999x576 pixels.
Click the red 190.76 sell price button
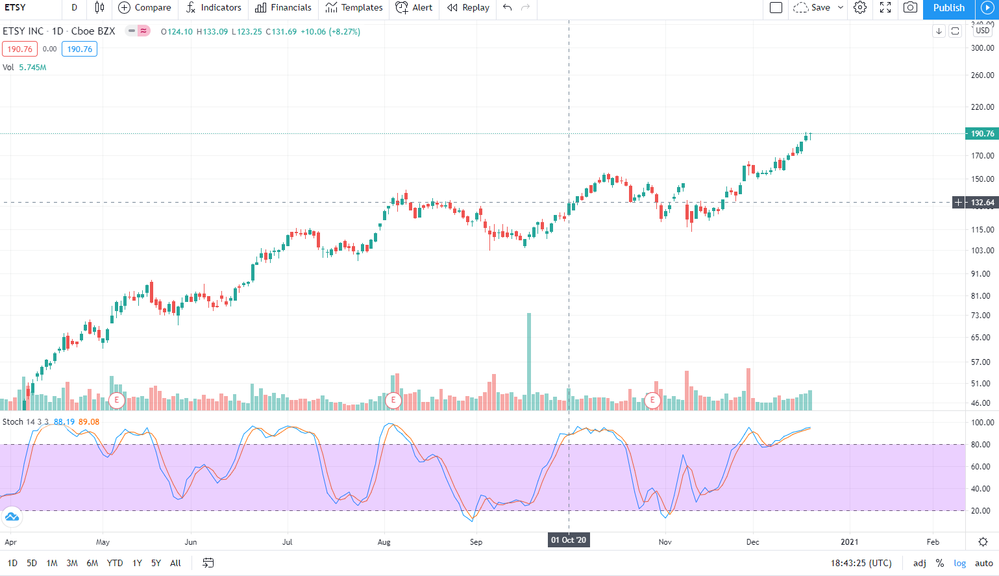[20, 49]
